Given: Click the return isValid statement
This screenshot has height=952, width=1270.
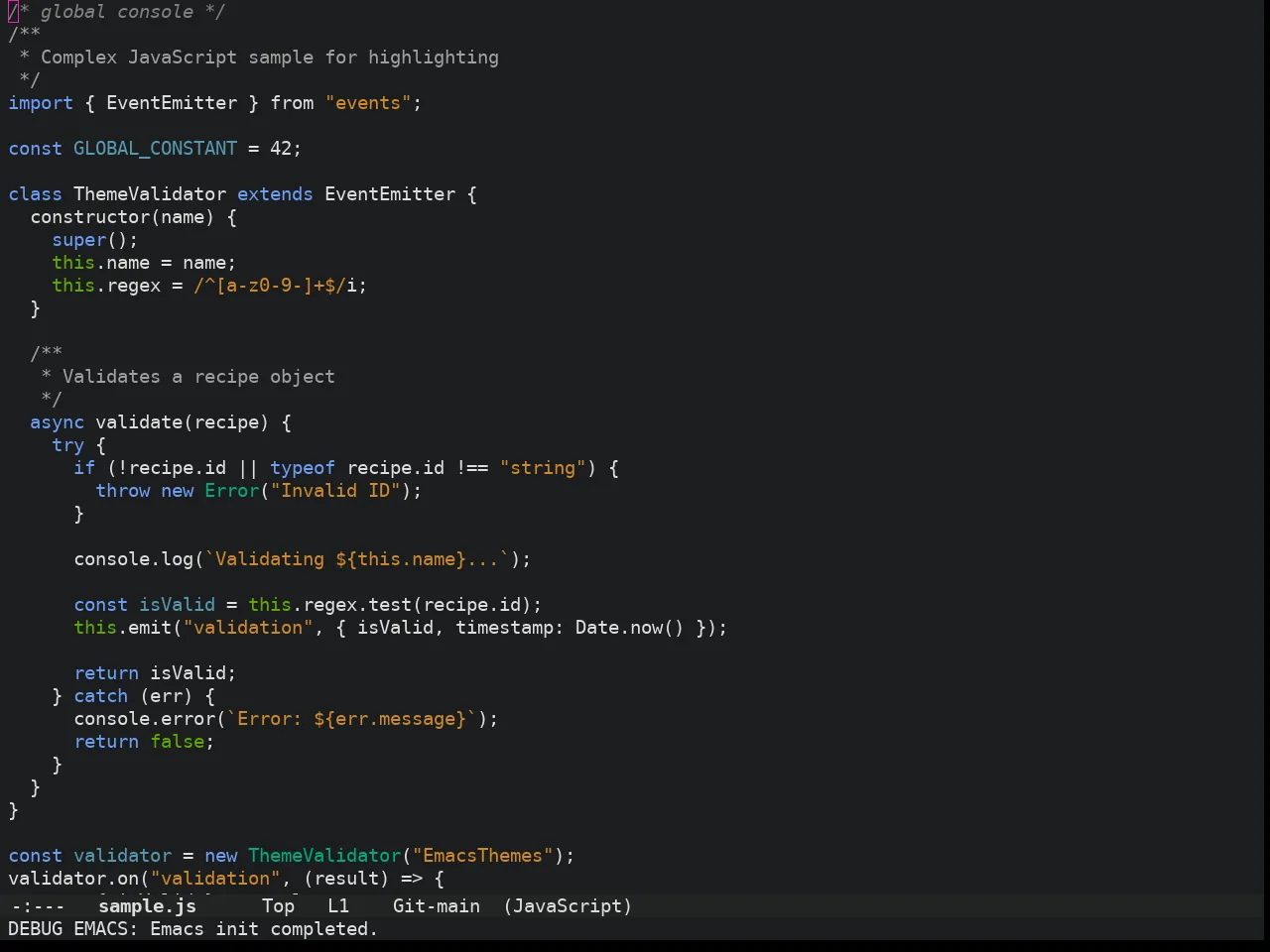Looking at the screenshot, I should click(x=156, y=673).
